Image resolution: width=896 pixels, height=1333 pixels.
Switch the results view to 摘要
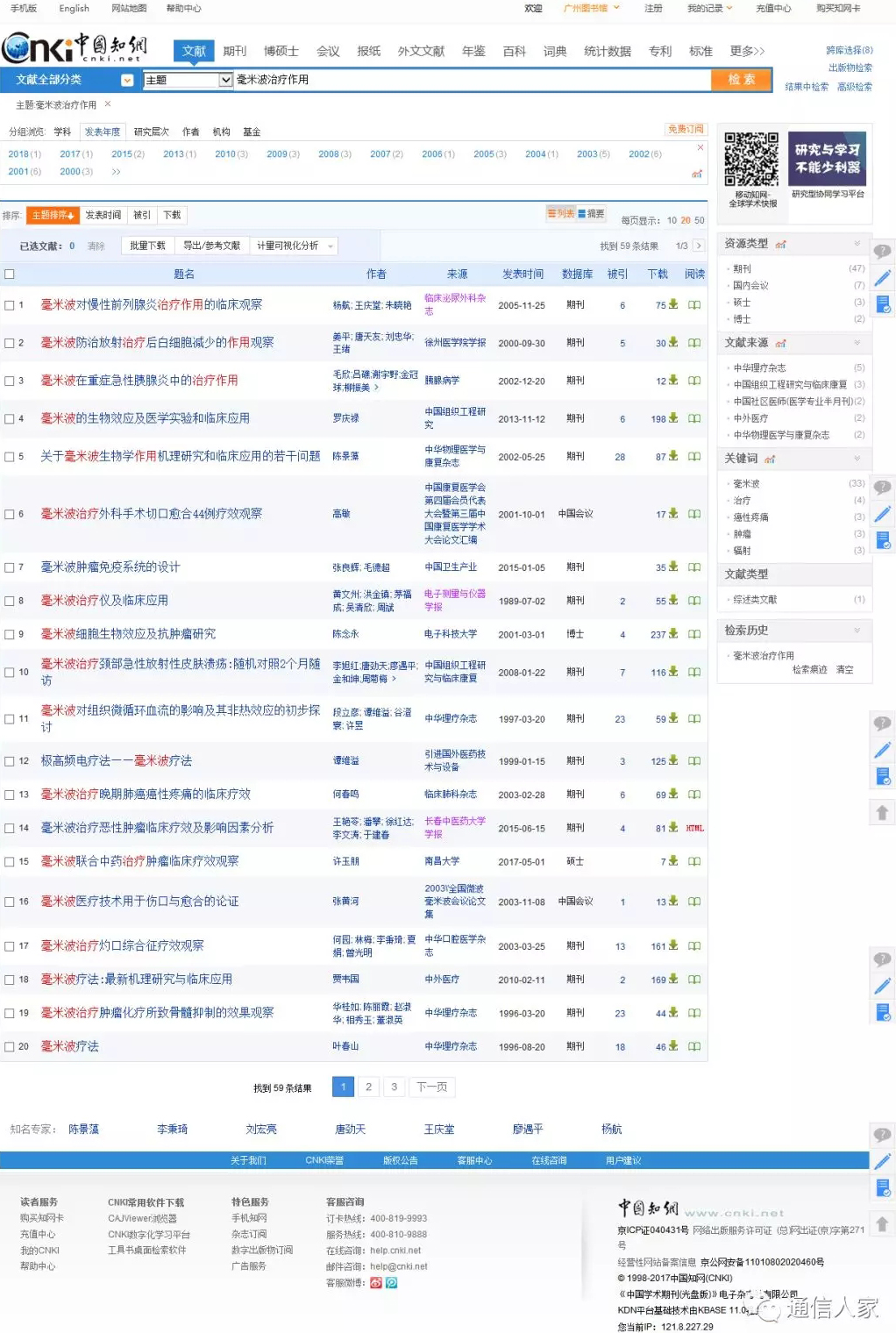(592, 213)
